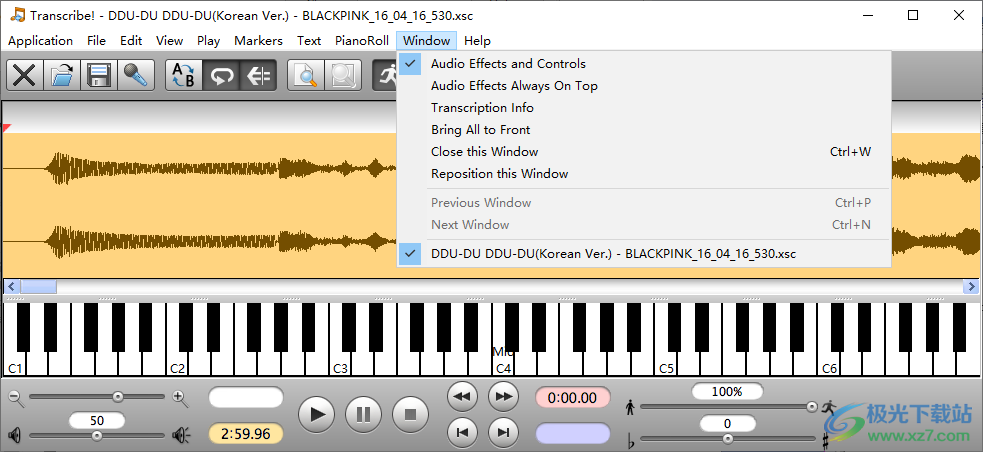The image size is (983, 452).
Task: Jump to next marker with skip-forward button
Action: pos(503,431)
